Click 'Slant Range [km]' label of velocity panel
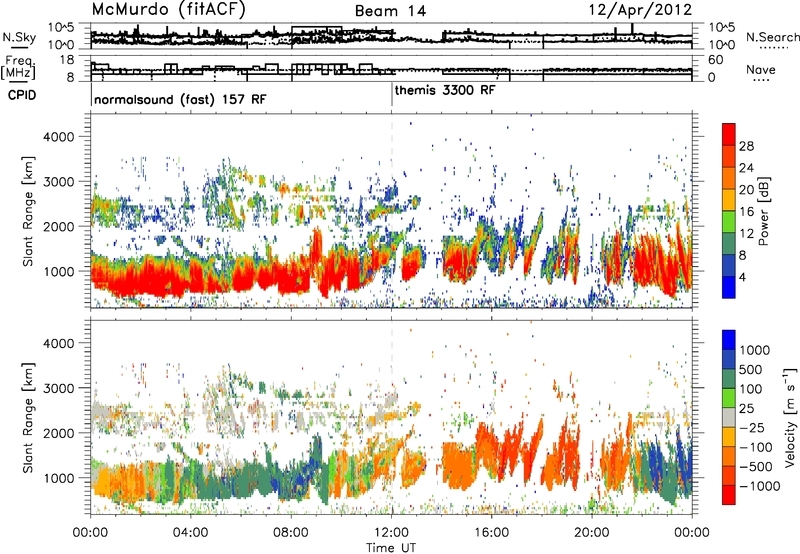This screenshot has width=800, height=554. click(x=29, y=418)
